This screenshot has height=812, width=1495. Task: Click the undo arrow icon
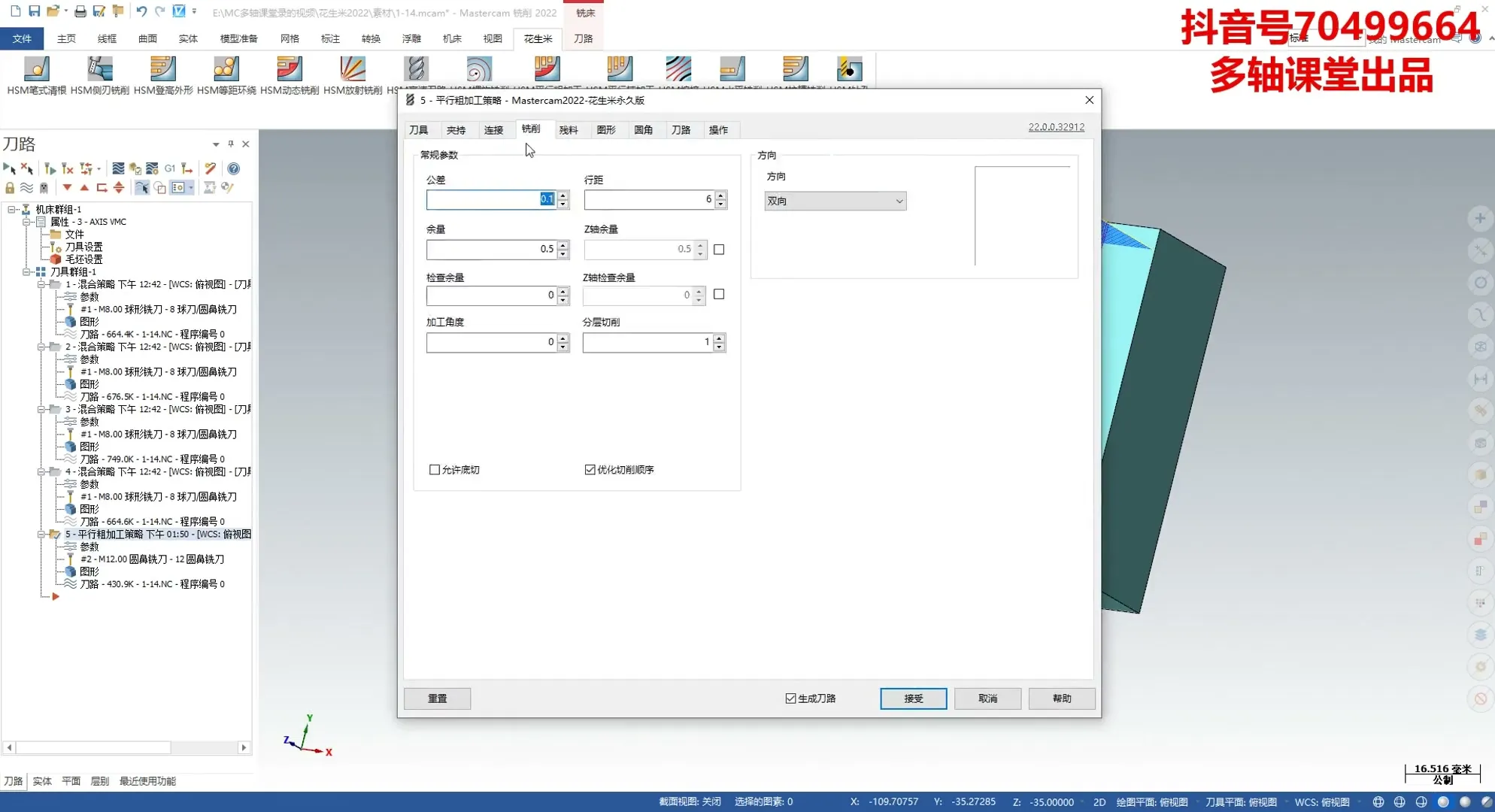[x=141, y=11]
